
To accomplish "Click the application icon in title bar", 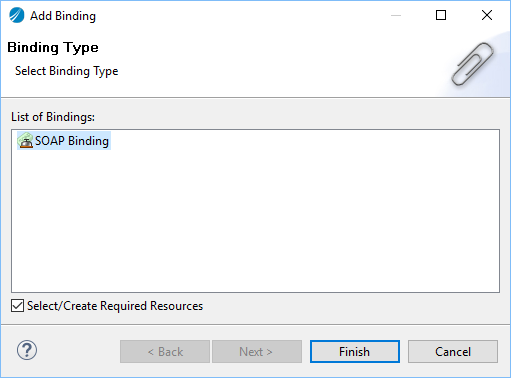I will coord(17,15).
